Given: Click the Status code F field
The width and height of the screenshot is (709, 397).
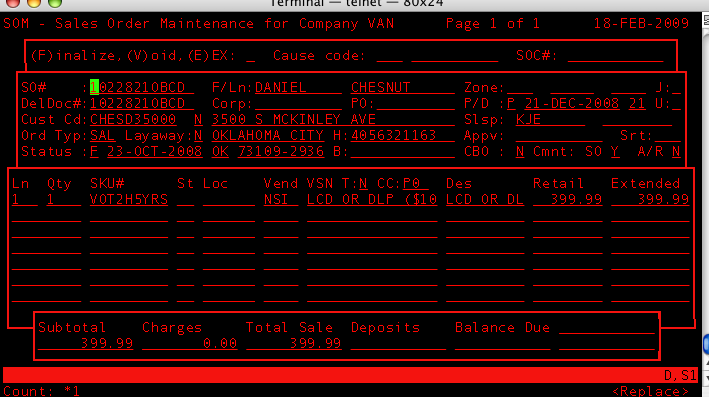Looking at the screenshot, I should point(94,151).
